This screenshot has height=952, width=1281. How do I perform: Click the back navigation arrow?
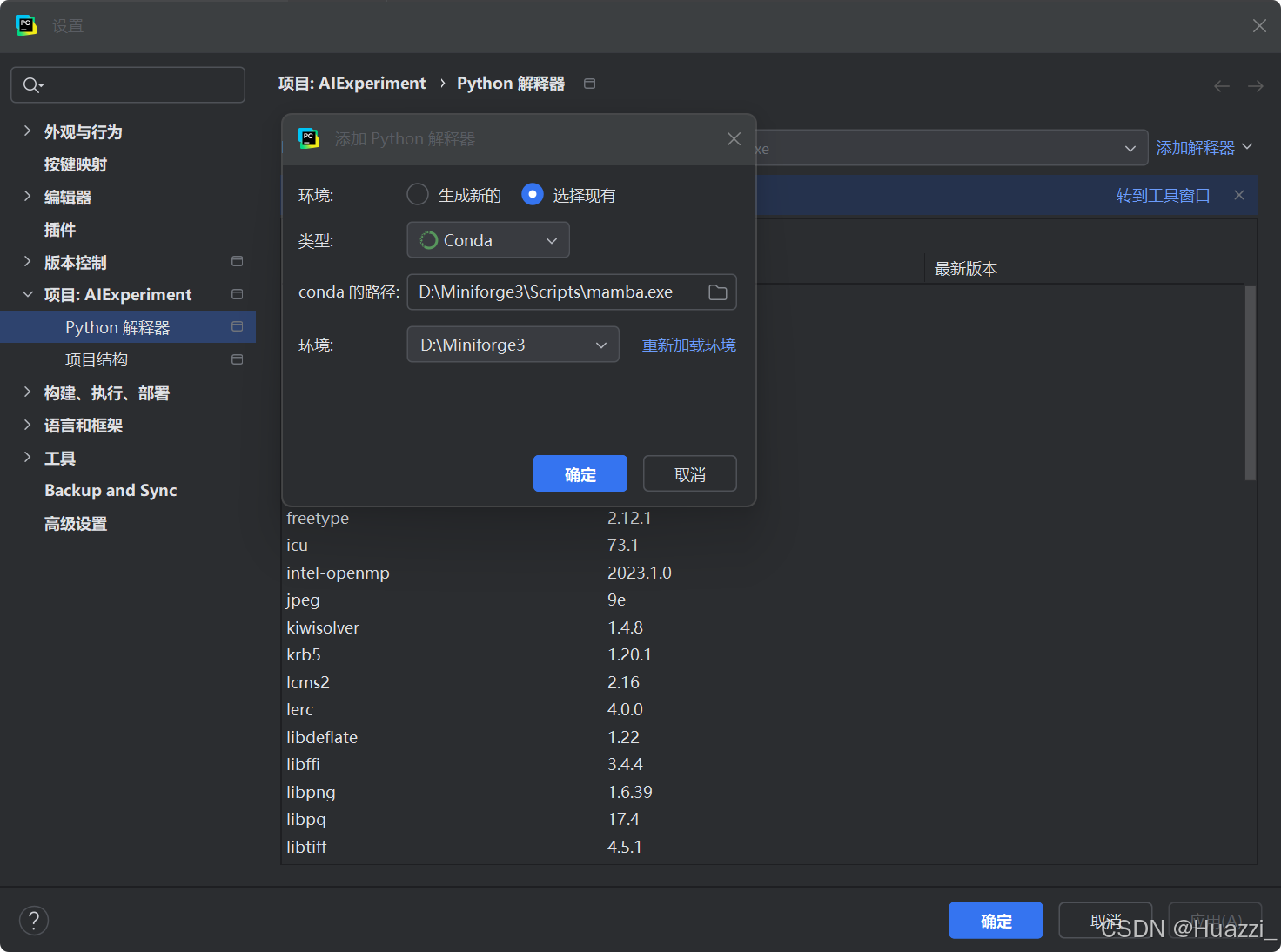pos(1222,86)
